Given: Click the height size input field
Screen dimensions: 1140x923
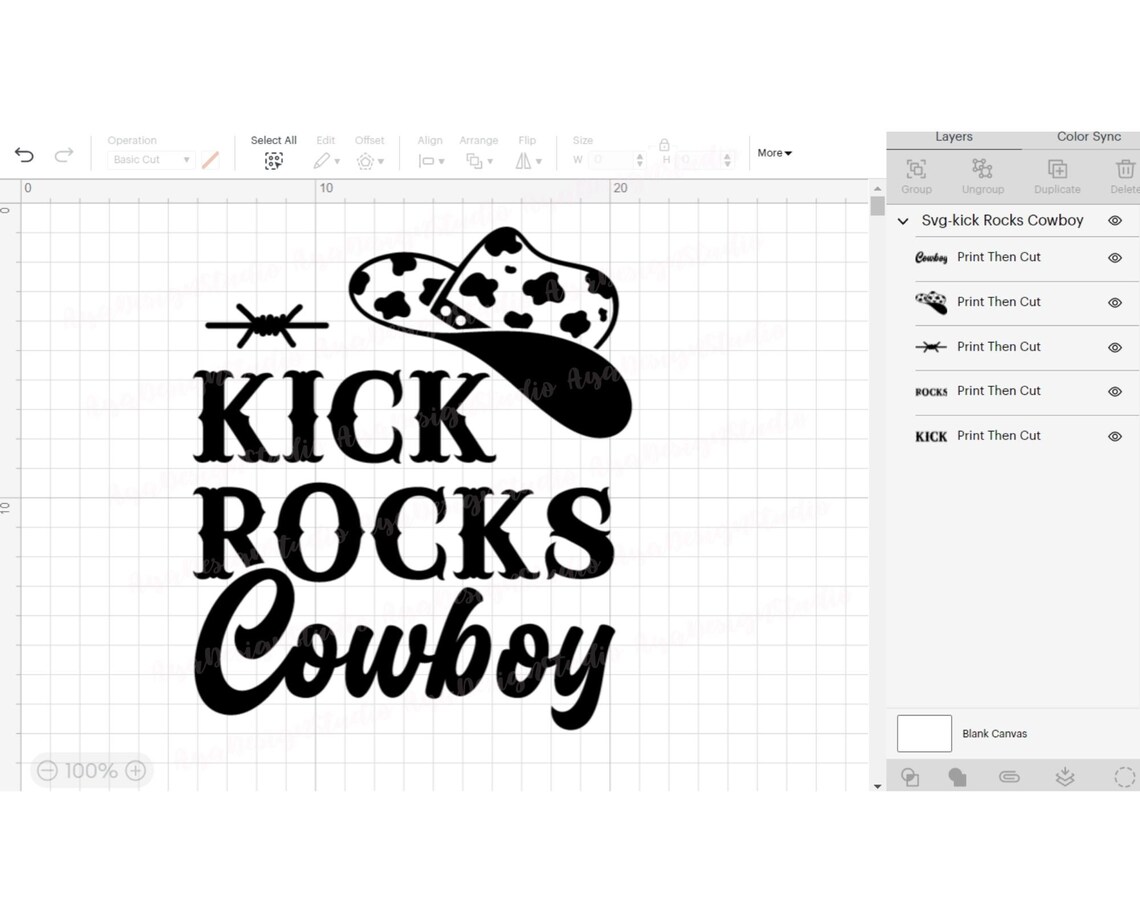Looking at the screenshot, I should pos(699,160).
